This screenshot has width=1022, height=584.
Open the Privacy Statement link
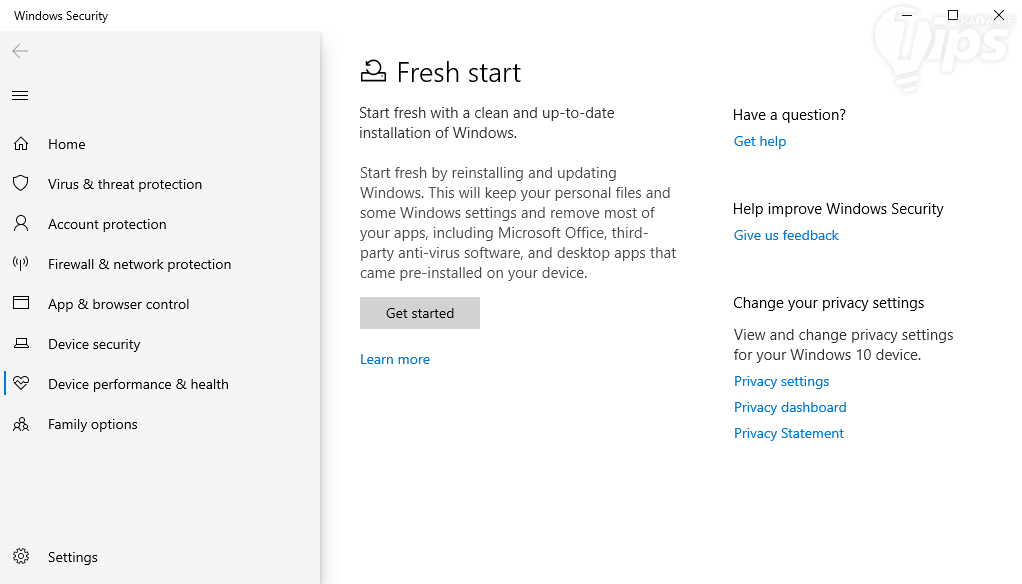click(x=789, y=434)
